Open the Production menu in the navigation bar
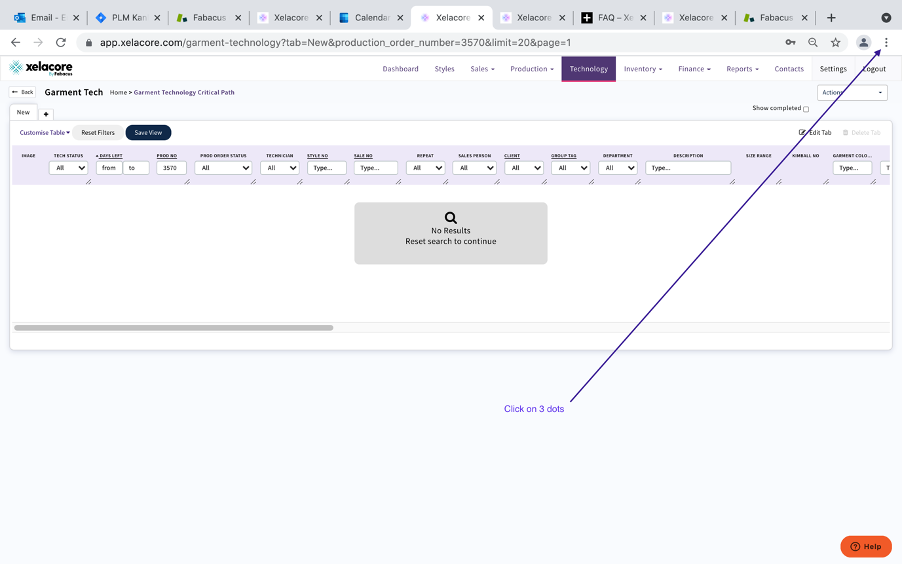The image size is (902, 564). click(529, 69)
